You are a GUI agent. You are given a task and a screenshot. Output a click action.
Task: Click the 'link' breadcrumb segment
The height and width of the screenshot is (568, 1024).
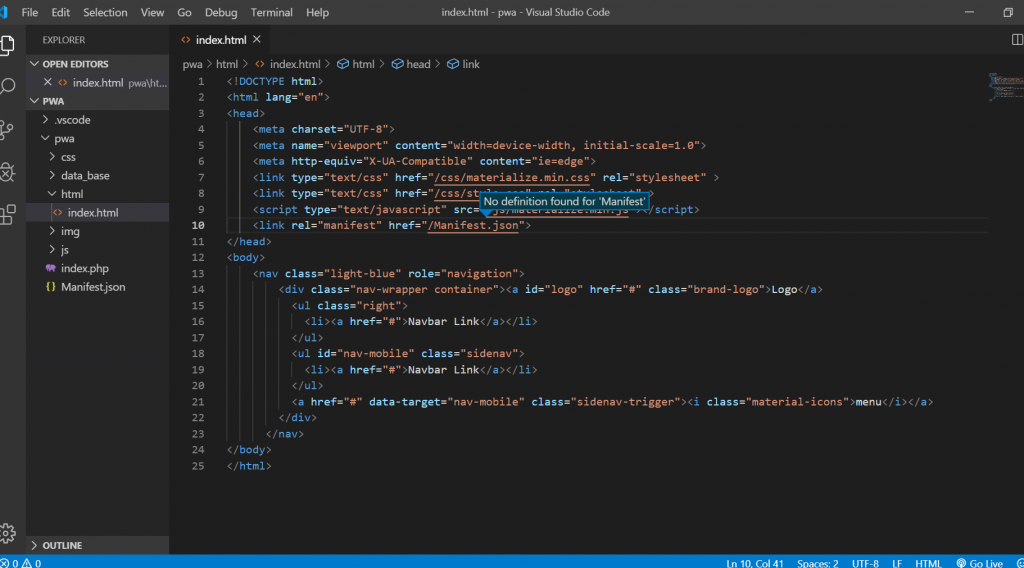(x=463, y=64)
